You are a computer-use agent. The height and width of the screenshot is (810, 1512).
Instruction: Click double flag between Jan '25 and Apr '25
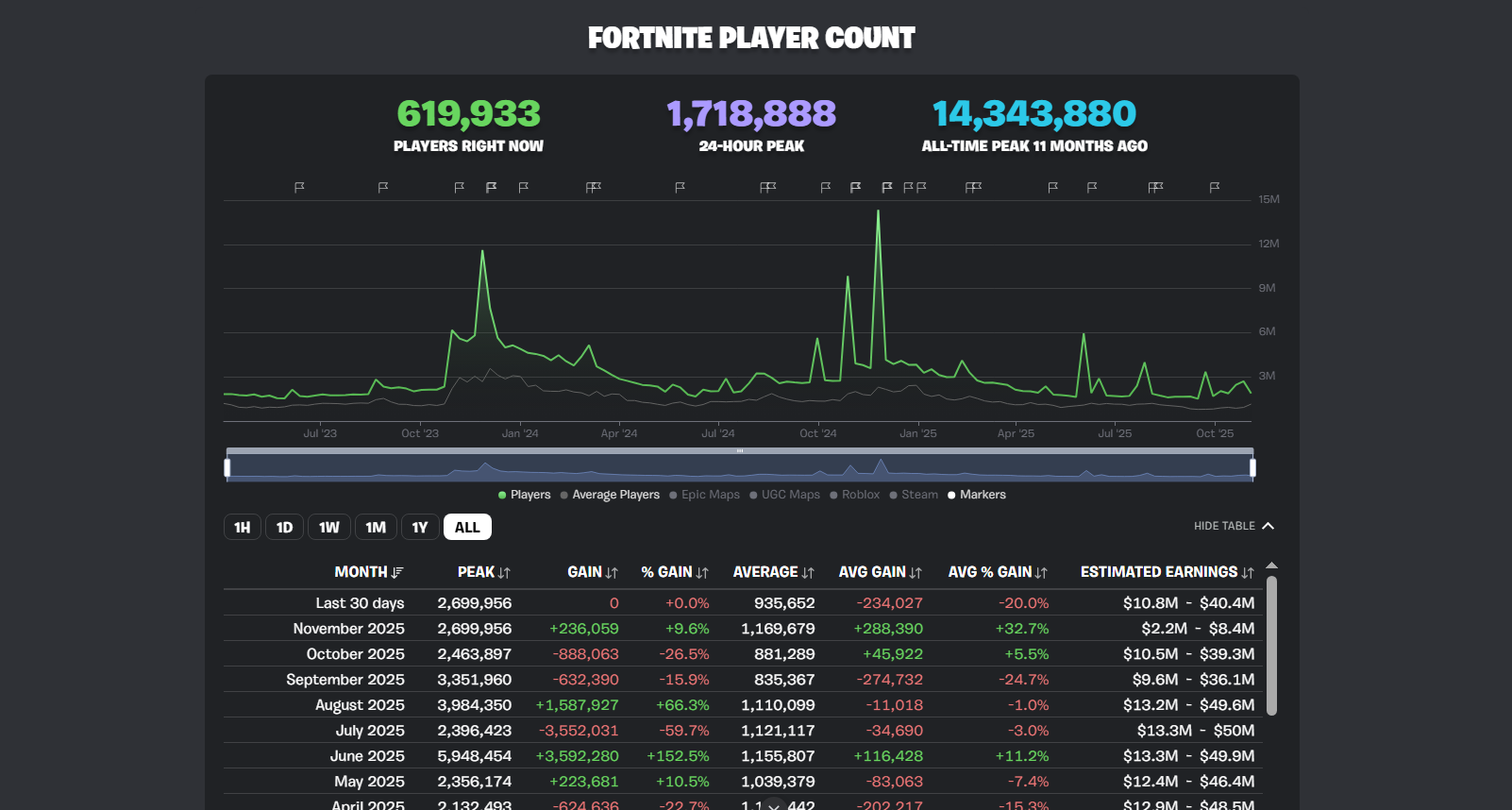click(x=973, y=188)
